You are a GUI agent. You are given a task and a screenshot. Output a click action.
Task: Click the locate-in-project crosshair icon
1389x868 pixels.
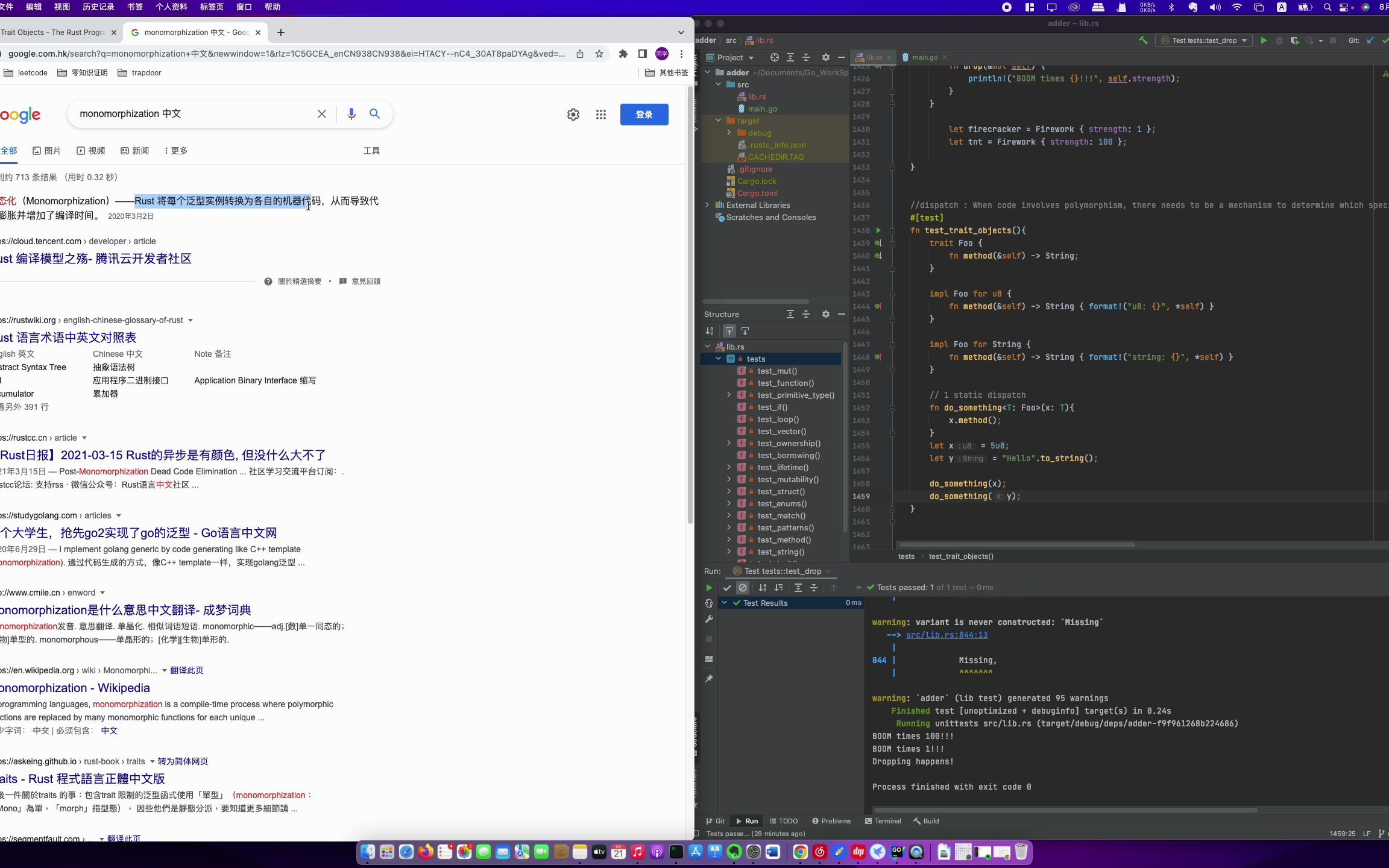point(775,57)
